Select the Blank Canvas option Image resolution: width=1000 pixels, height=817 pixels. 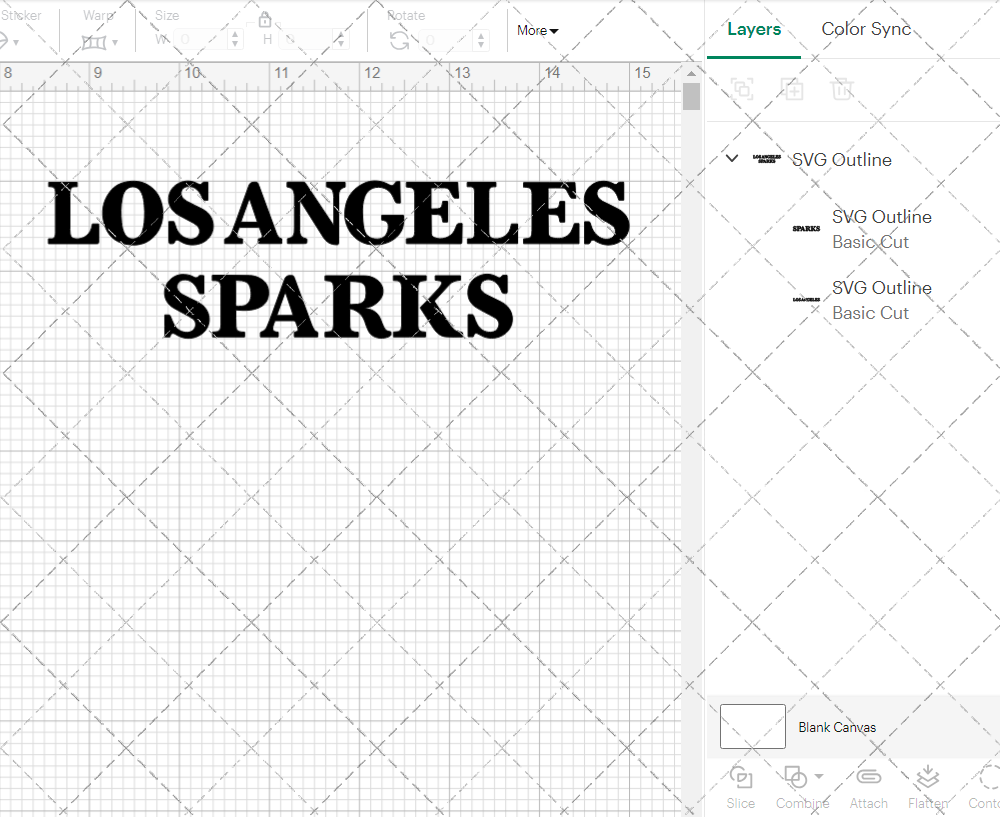pos(838,727)
